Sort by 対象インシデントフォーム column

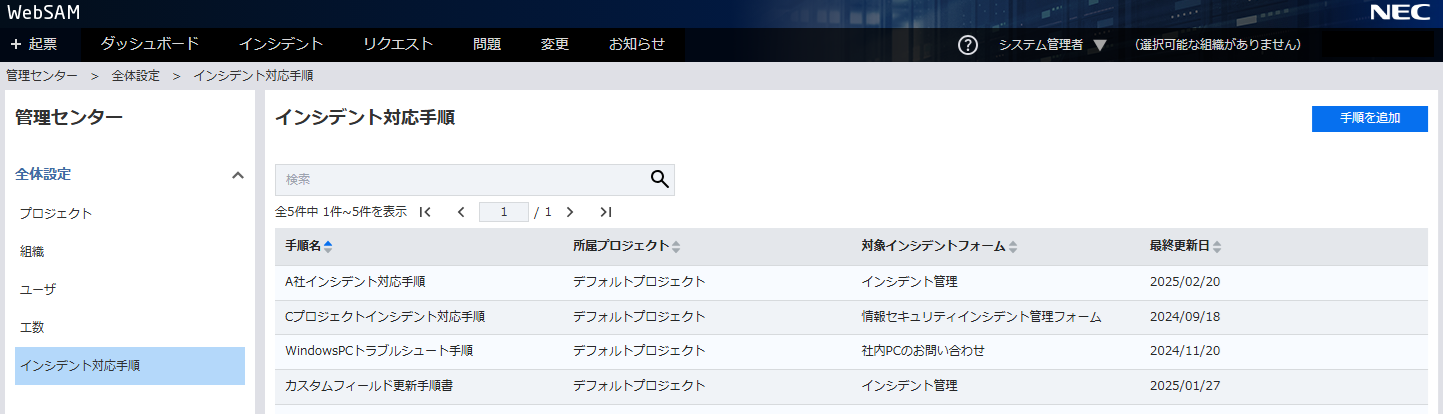click(1013, 247)
